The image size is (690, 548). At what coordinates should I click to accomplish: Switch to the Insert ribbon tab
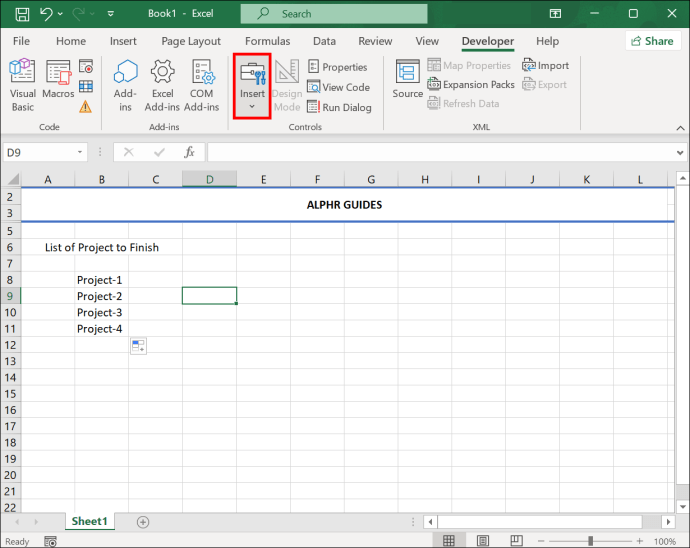[x=123, y=41]
